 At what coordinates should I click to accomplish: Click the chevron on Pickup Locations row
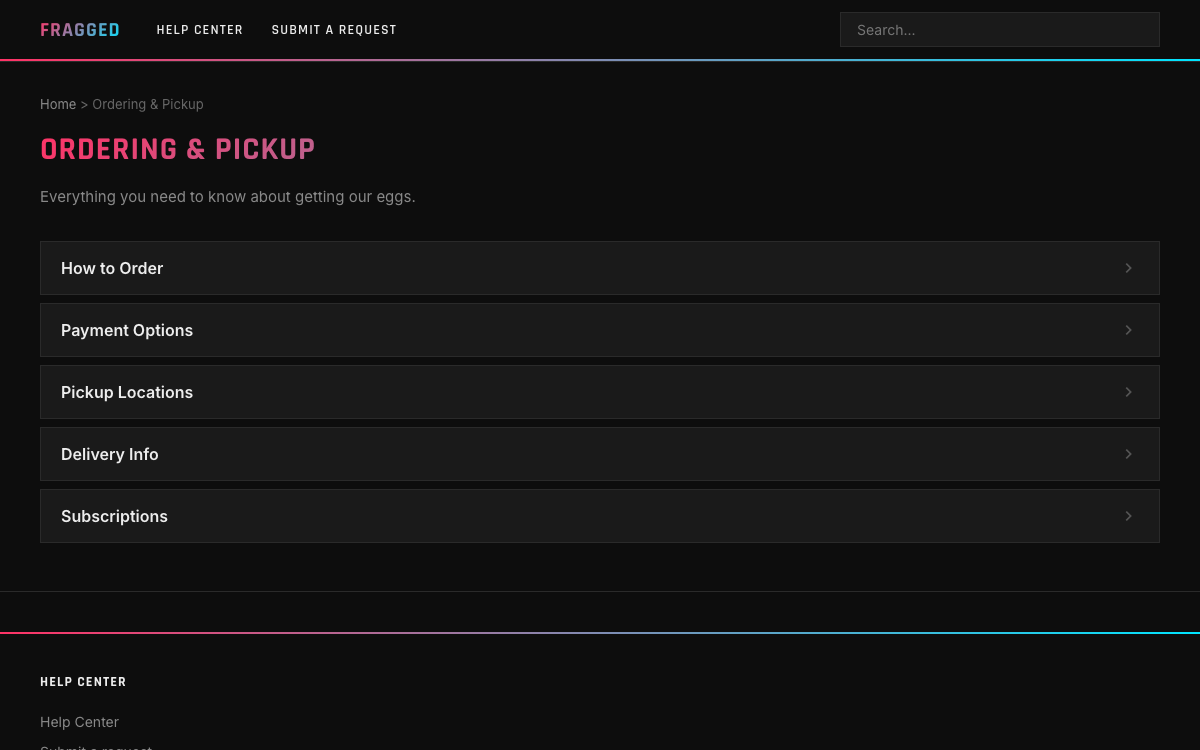[1128, 392]
